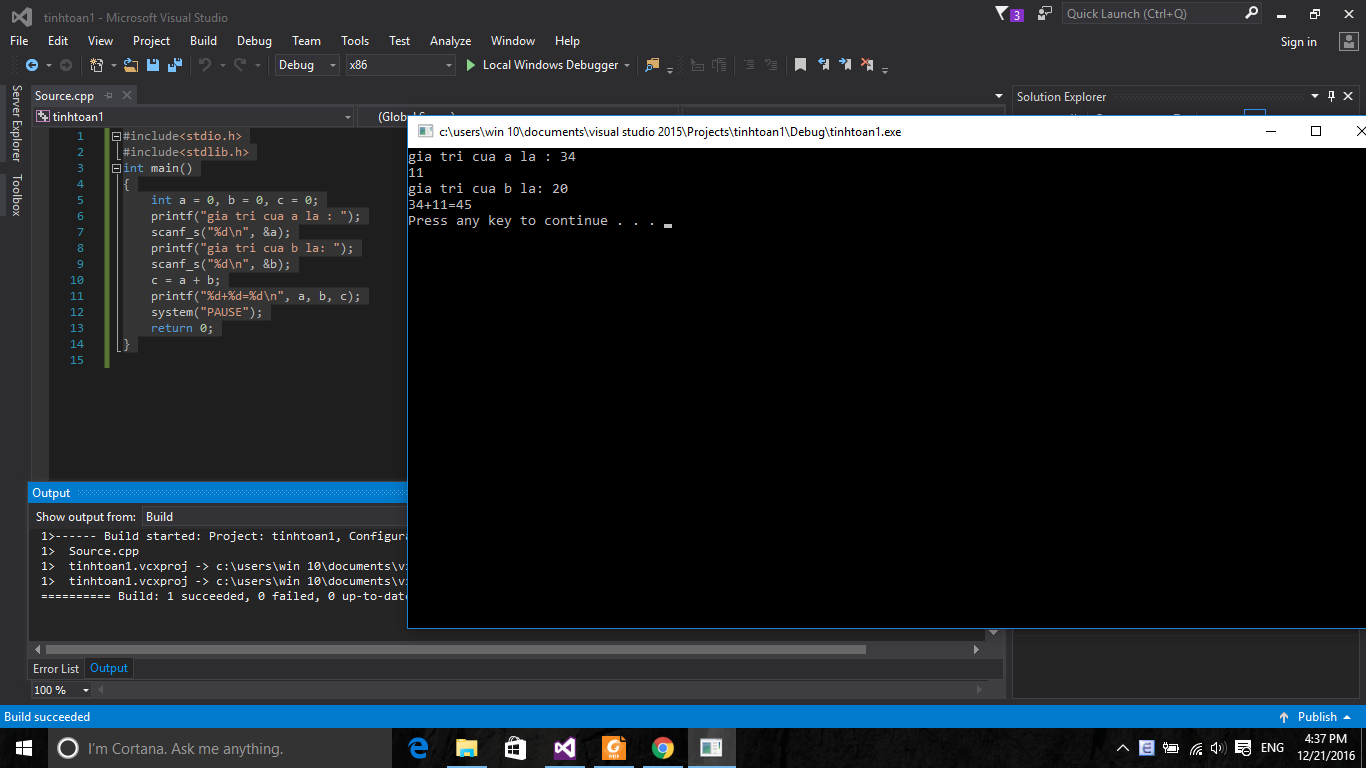This screenshot has width=1366, height=768.
Task: Open Visual Studio from the taskbar
Action: click(x=564, y=748)
